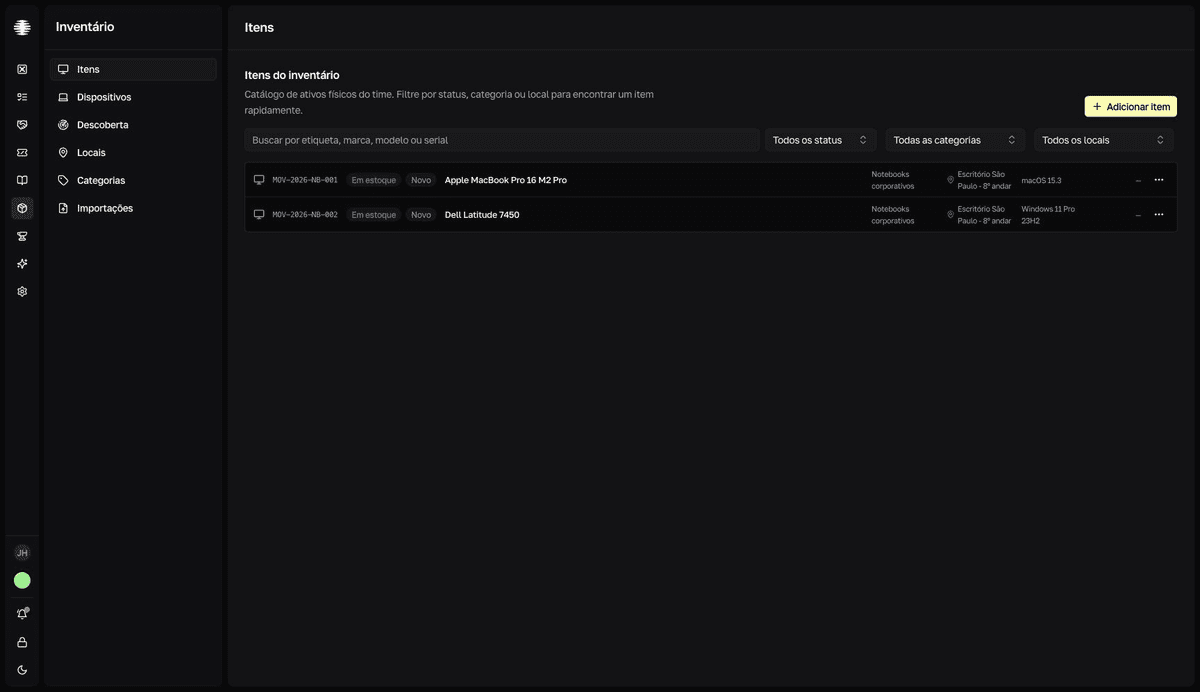Image resolution: width=1200 pixels, height=692 pixels.
Task: Open Importações in the sidebar
Action: pyautogui.click(x=133, y=208)
